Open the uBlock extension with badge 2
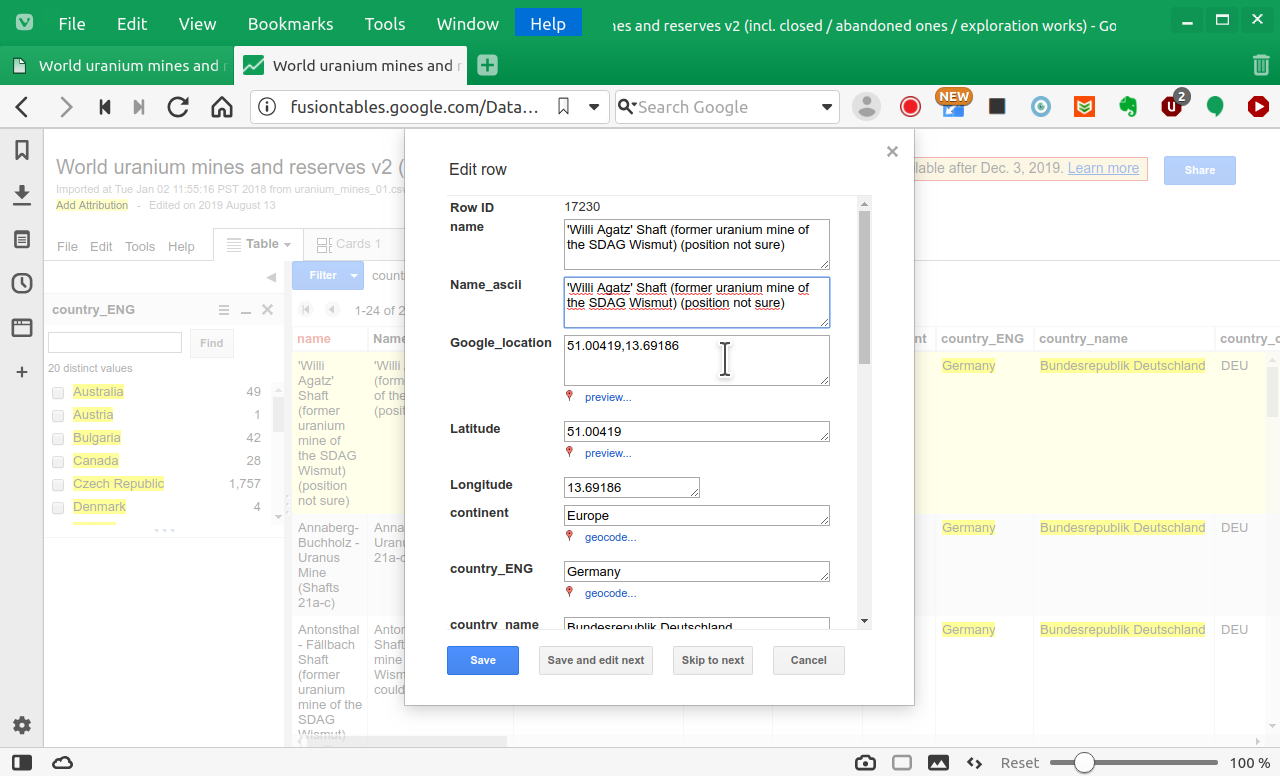Image resolution: width=1280 pixels, height=776 pixels. pos(1173,105)
